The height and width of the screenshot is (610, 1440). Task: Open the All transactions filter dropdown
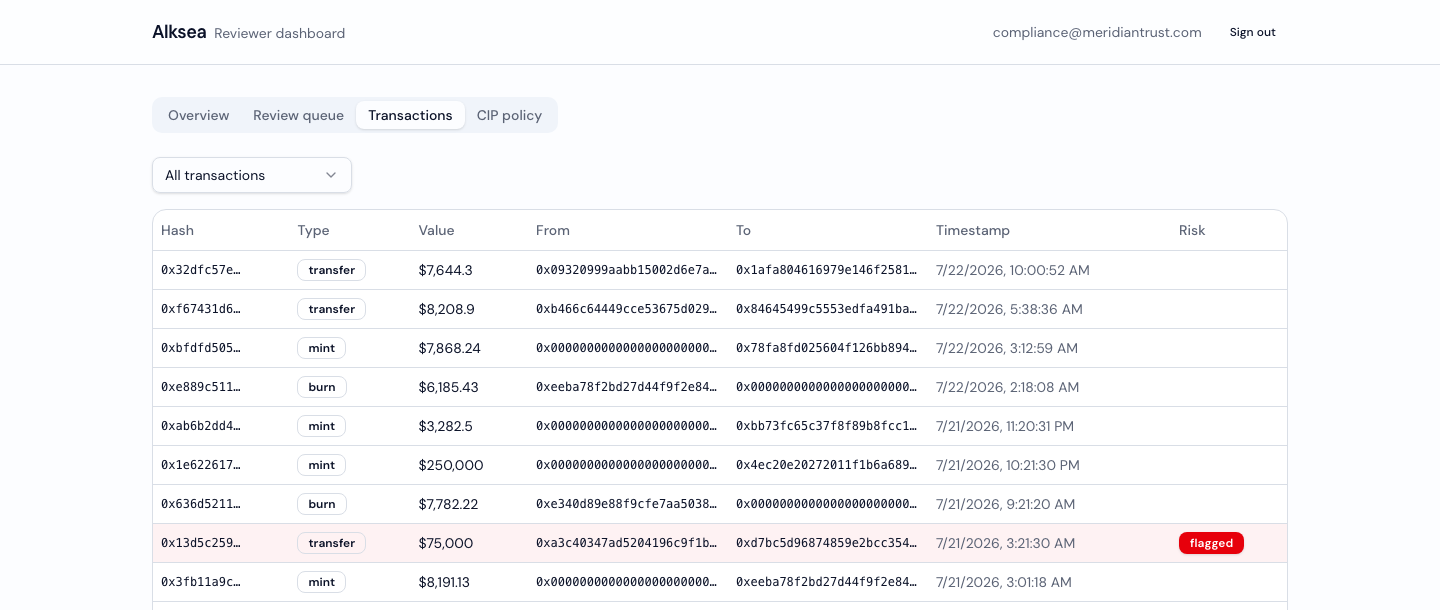click(x=252, y=175)
